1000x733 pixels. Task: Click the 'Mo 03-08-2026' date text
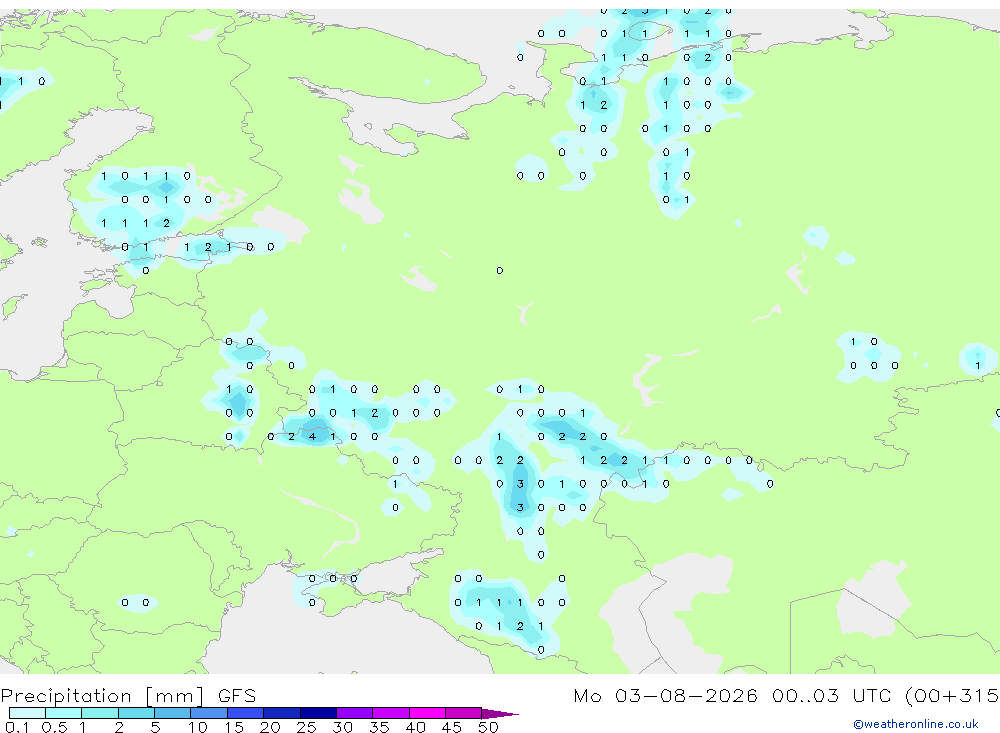click(x=665, y=696)
